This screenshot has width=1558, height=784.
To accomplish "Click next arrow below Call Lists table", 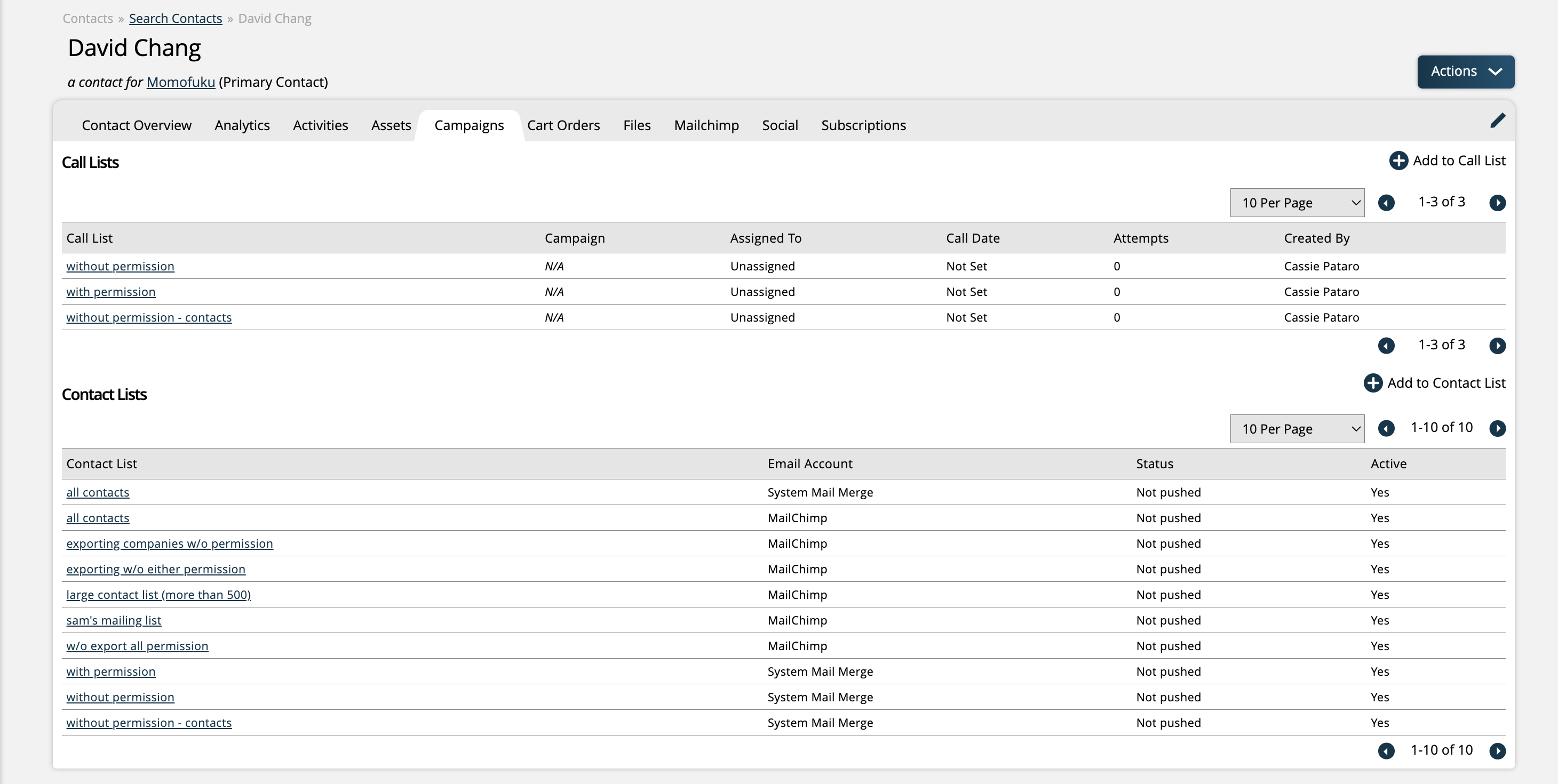I will [x=1497, y=345].
